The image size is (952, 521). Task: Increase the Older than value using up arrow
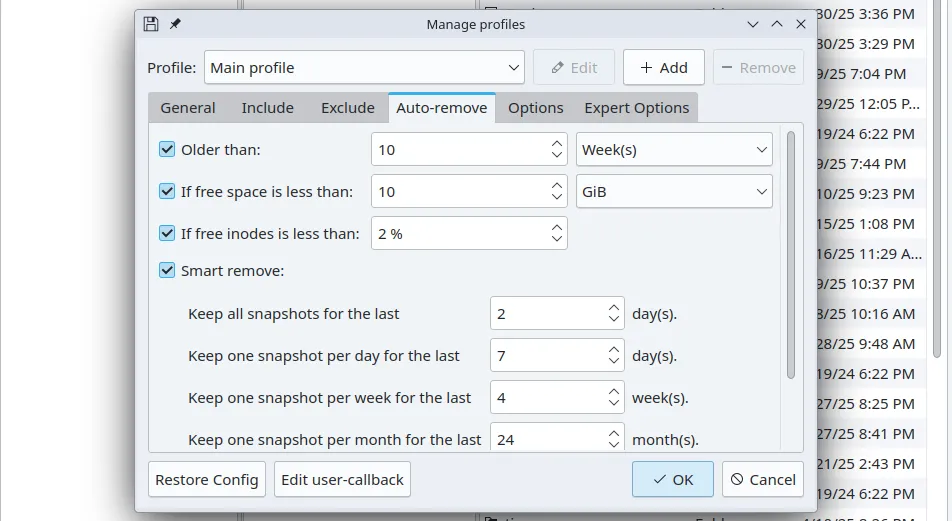click(x=557, y=144)
